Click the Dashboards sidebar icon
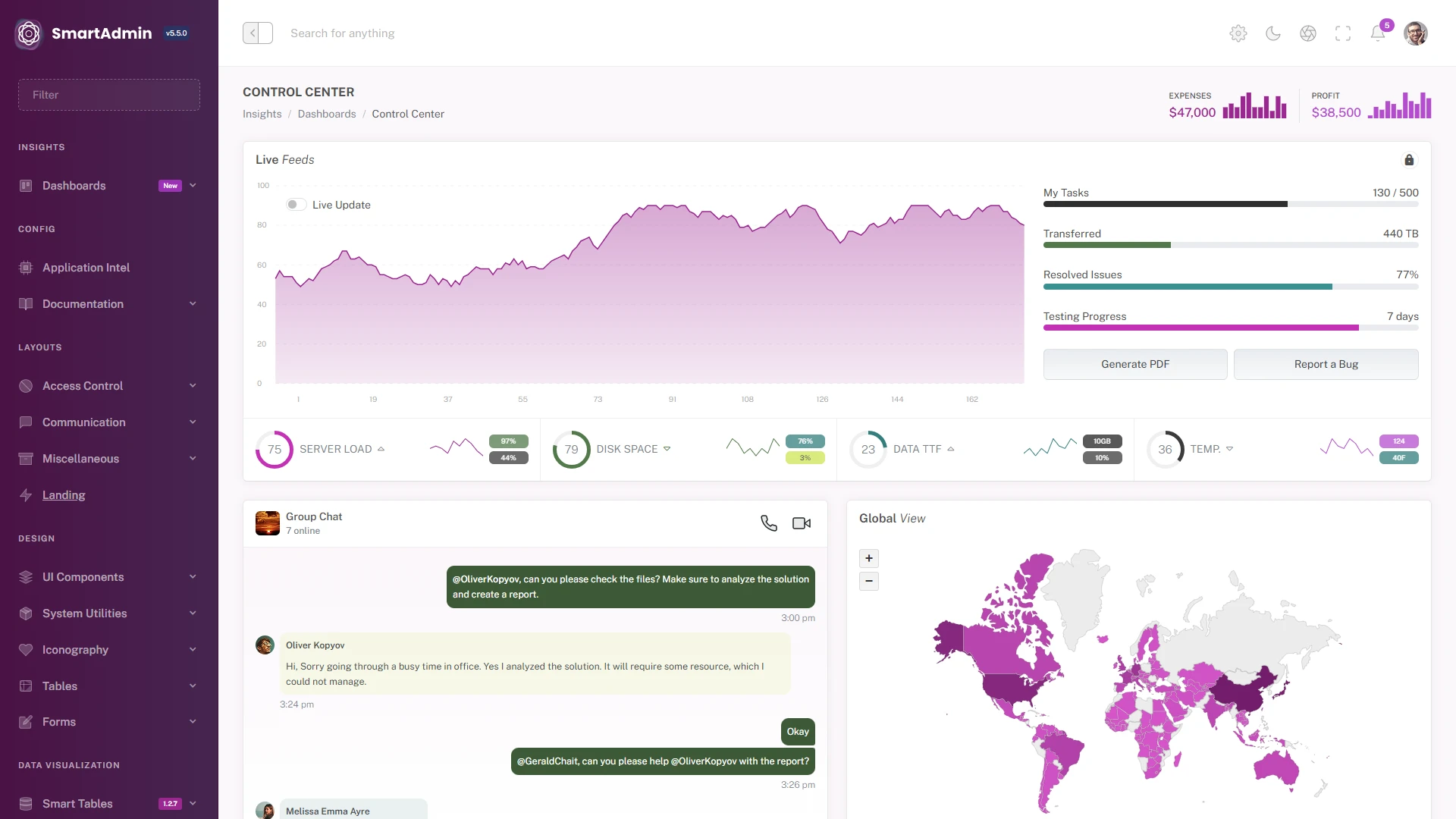This screenshot has width=1456, height=819. tap(26, 186)
